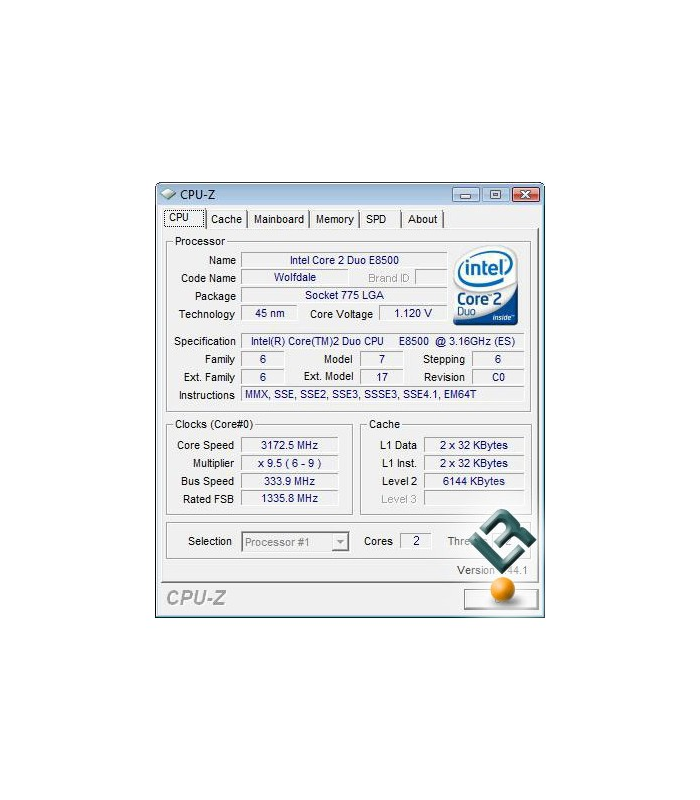Click the Name field Intel Core 2 Duo E8500

(x=344, y=260)
